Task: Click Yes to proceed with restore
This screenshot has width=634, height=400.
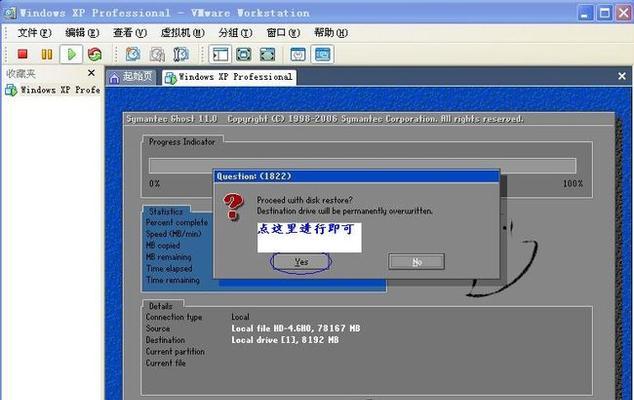Action: 301,262
